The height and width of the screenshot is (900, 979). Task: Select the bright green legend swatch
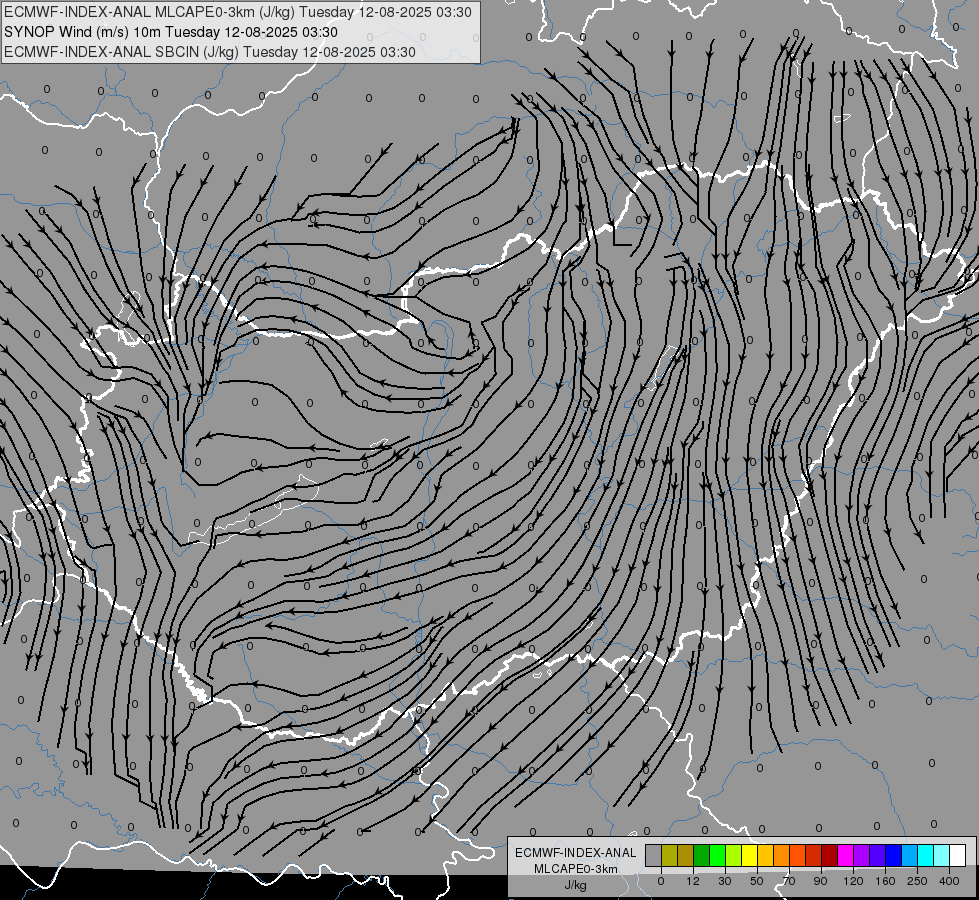(x=717, y=855)
